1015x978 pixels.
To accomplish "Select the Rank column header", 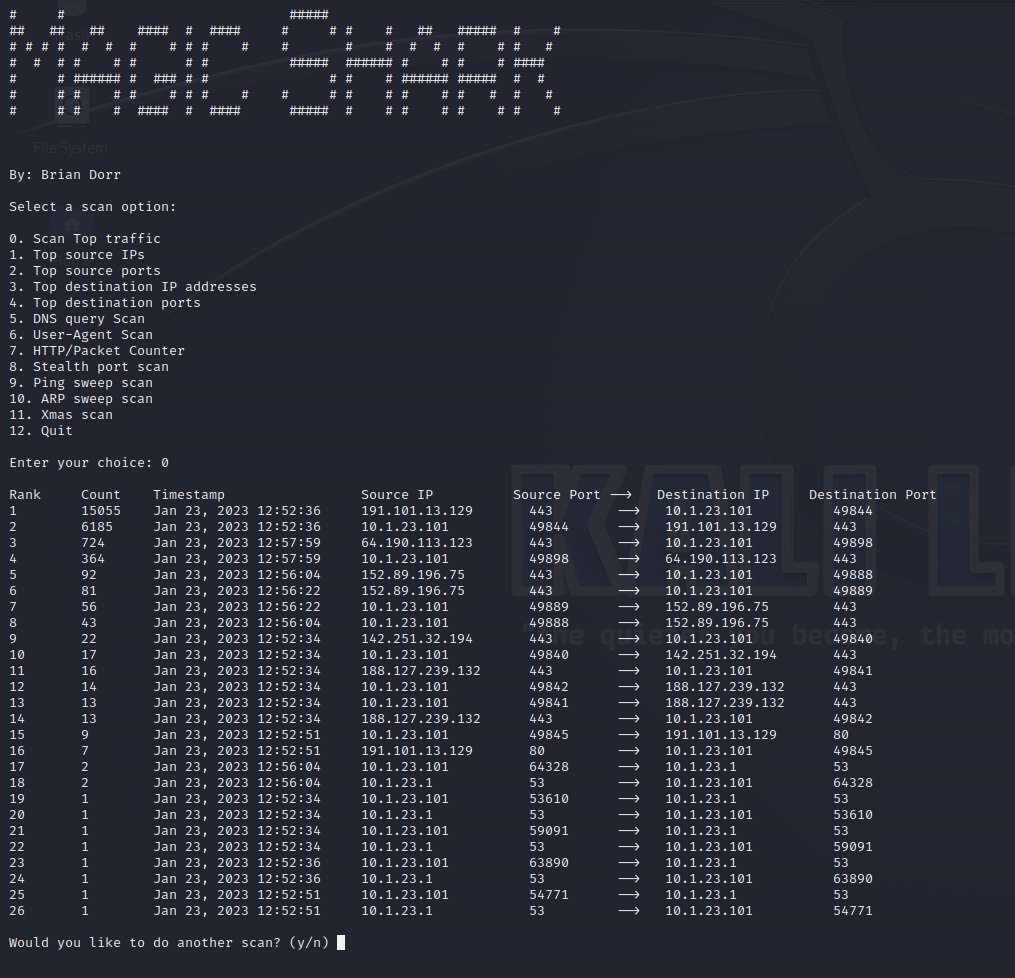I will pos(24,494).
